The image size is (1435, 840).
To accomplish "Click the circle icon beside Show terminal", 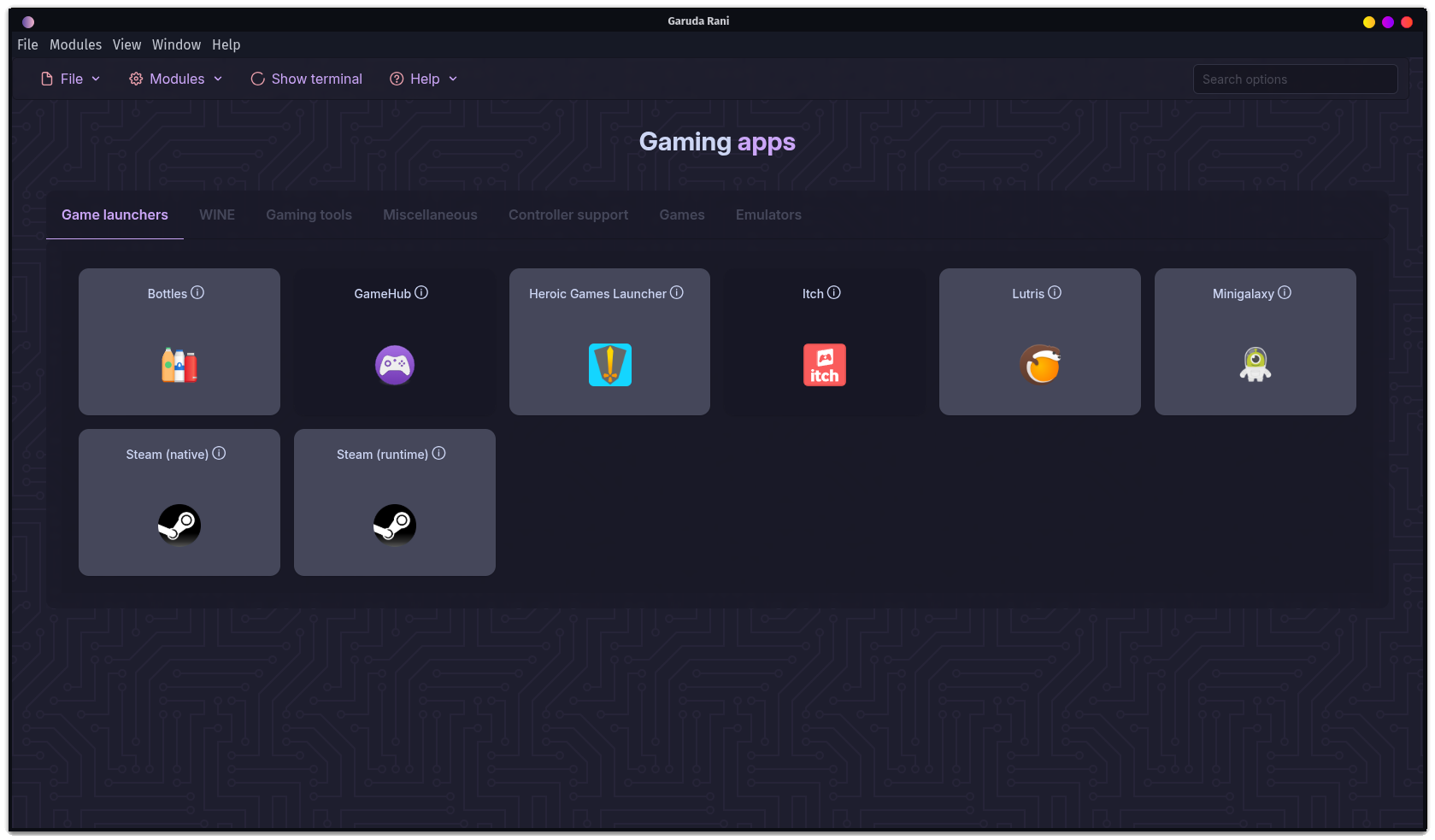I will [257, 79].
